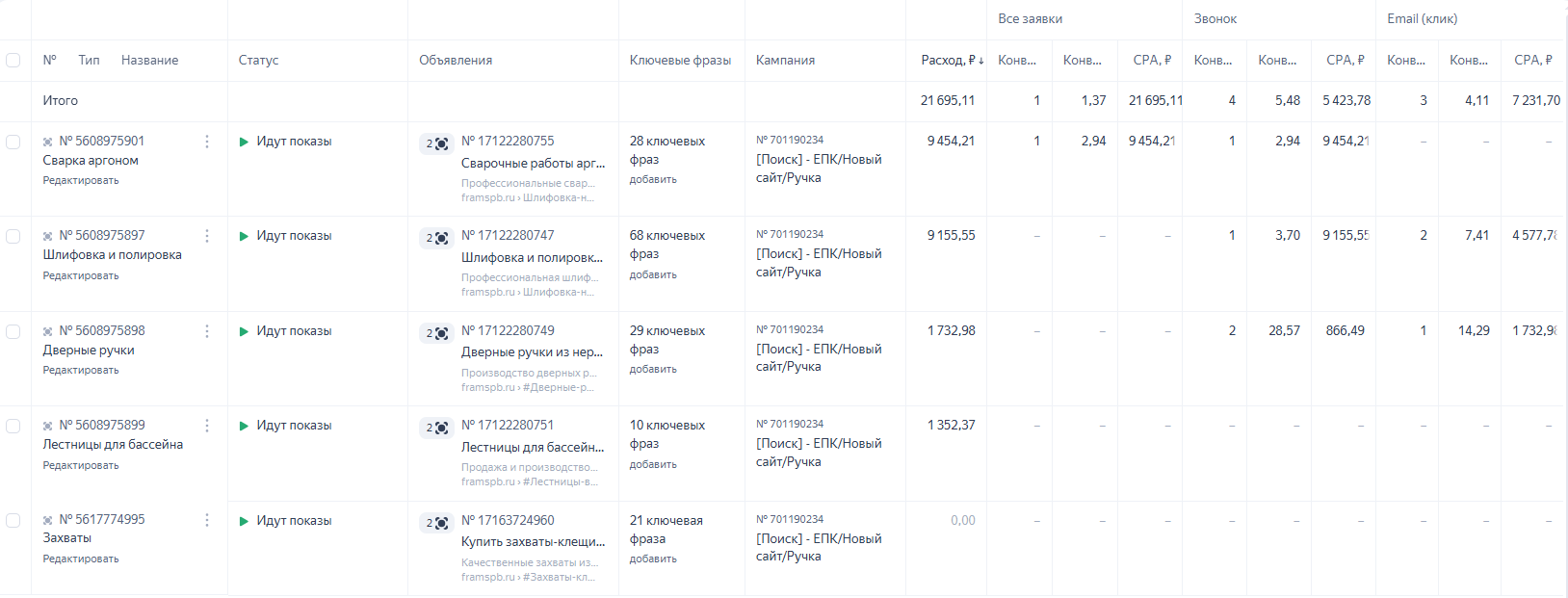Tick the select-all checkbox in table header
The height and width of the screenshot is (598, 1568).
point(13,60)
